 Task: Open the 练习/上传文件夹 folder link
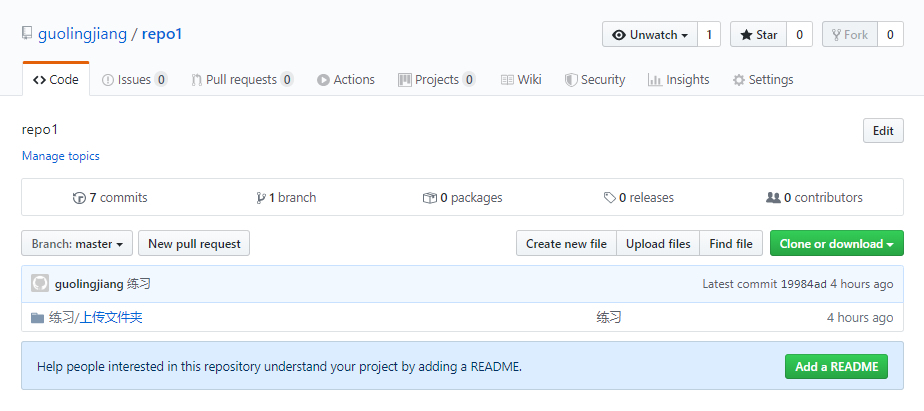[96, 318]
